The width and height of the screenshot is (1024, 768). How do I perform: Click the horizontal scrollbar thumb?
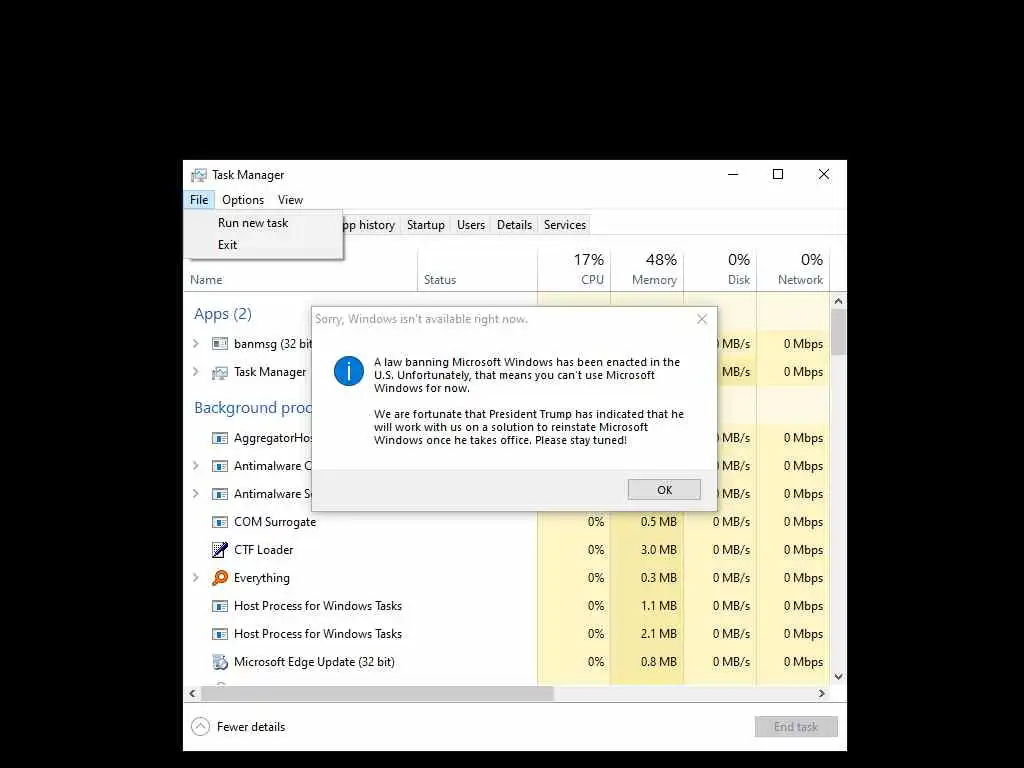[x=377, y=694]
